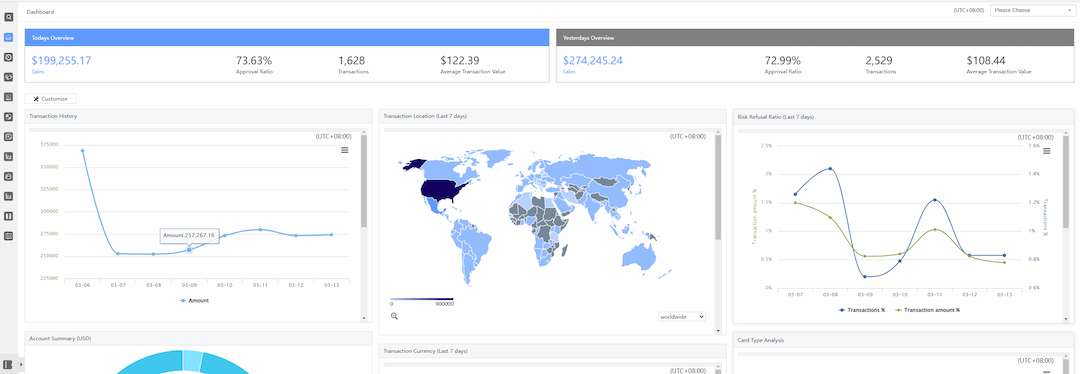Click the $199,255.17 Sales link
1080x374 pixels.
(x=61, y=61)
